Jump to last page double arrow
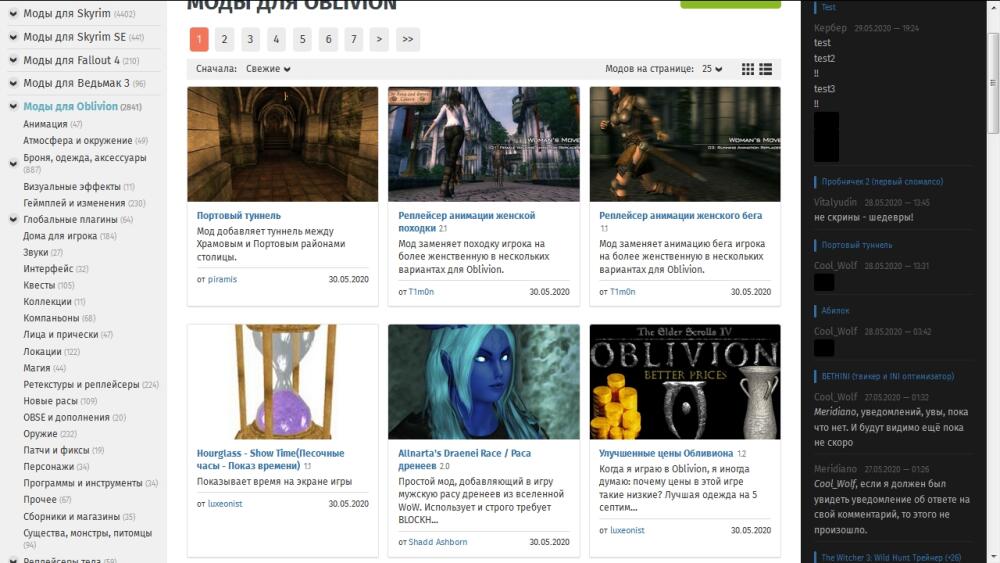Viewport: 1000px width, 563px height. (x=408, y=39)
